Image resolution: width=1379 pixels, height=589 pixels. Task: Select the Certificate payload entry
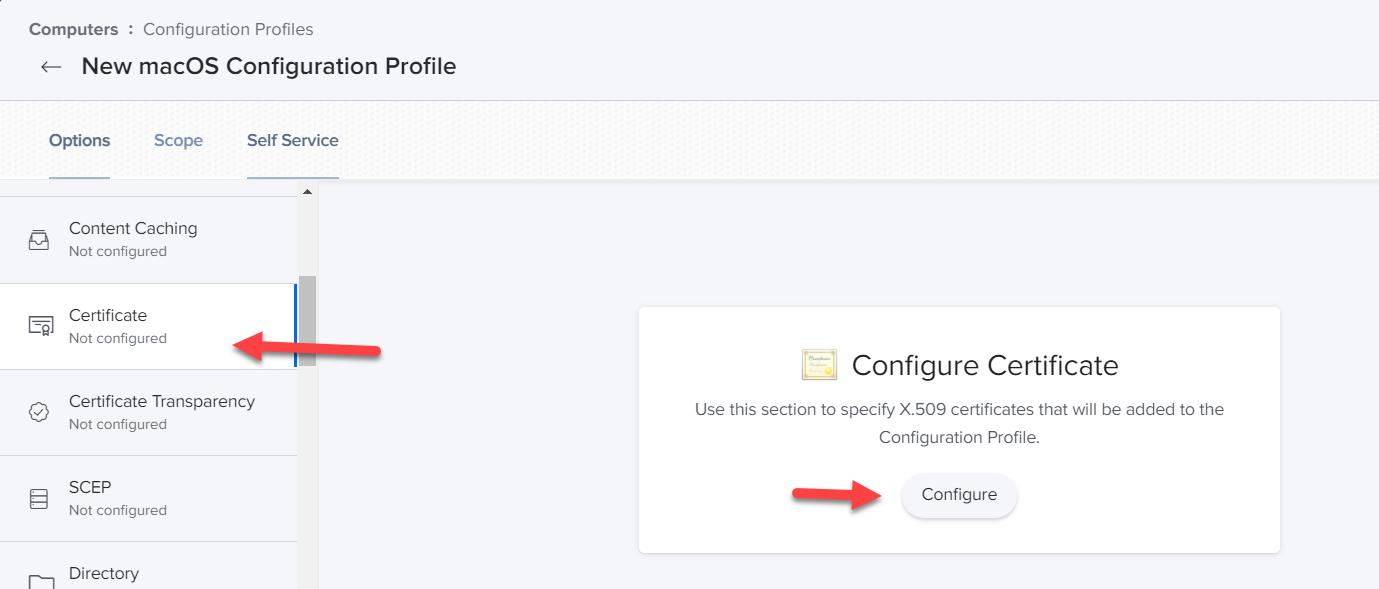tap(148, 326)
